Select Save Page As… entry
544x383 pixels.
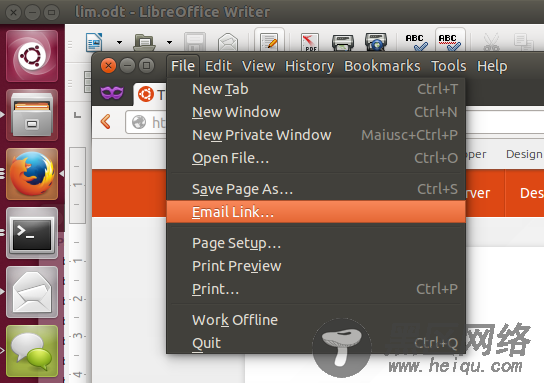tap(316, 189)
